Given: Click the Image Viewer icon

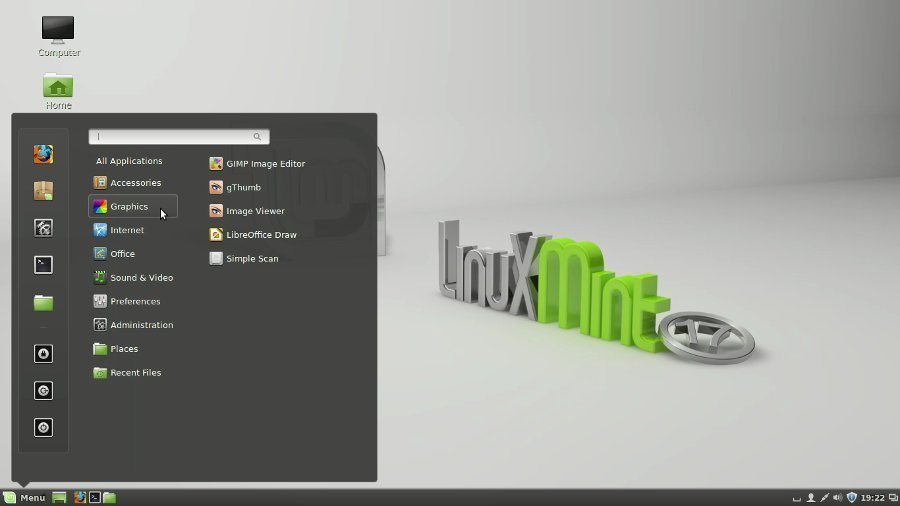Looking at the screenshot, I should click(216, 211).
